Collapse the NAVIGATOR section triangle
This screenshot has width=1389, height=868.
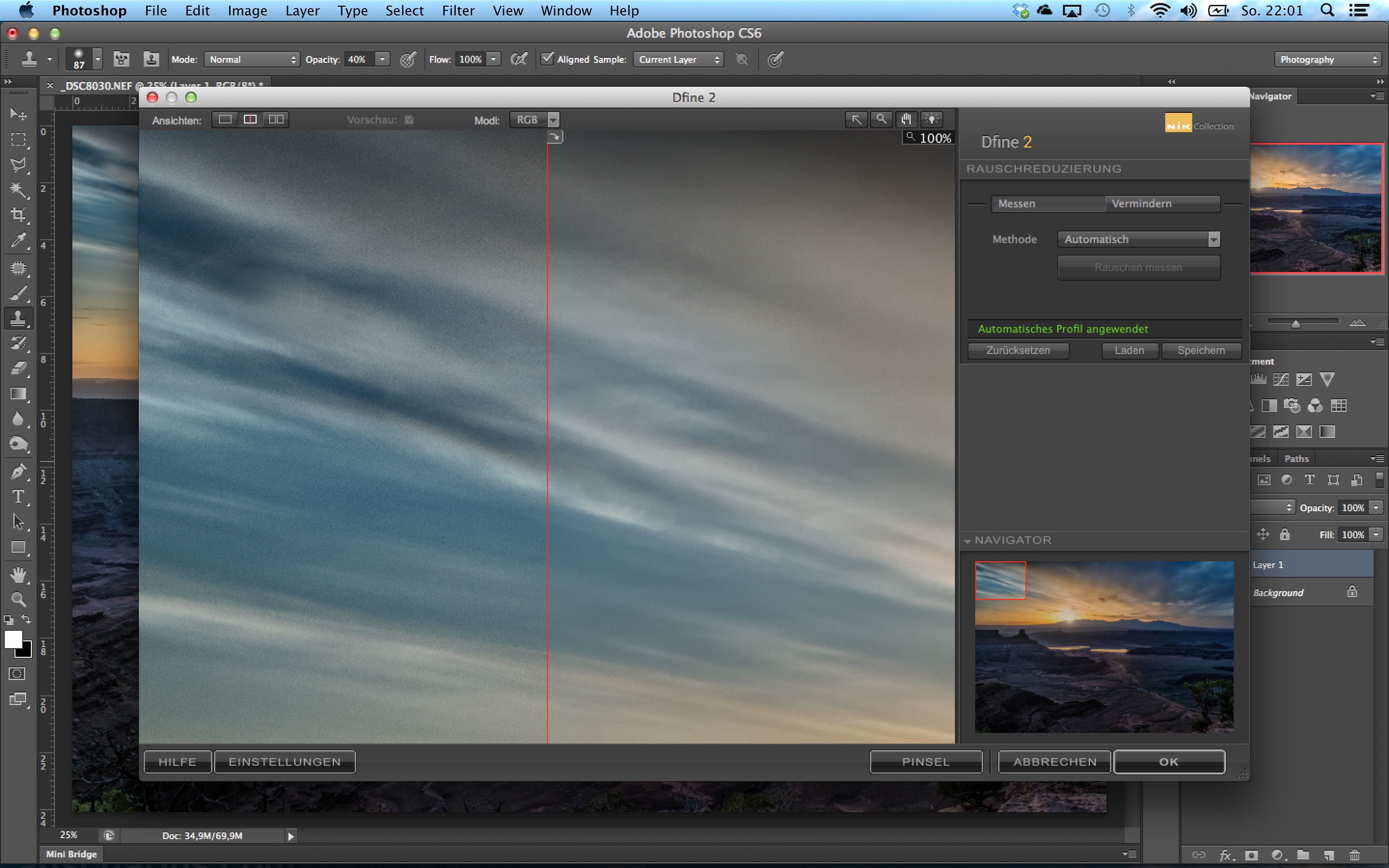coord(967,541)
